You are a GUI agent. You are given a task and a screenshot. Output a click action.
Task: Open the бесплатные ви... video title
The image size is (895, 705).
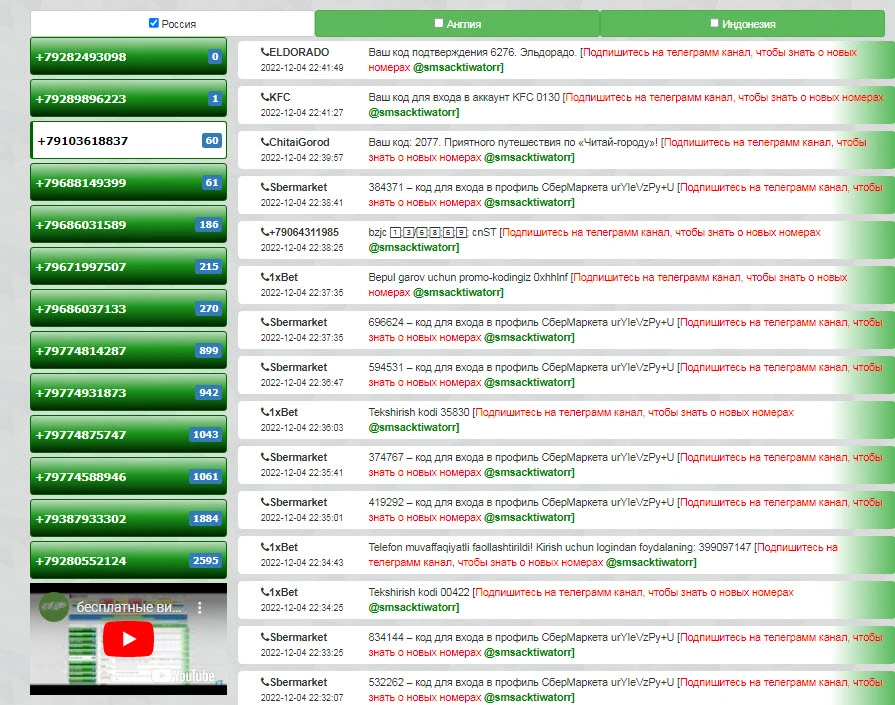(128, 607)
